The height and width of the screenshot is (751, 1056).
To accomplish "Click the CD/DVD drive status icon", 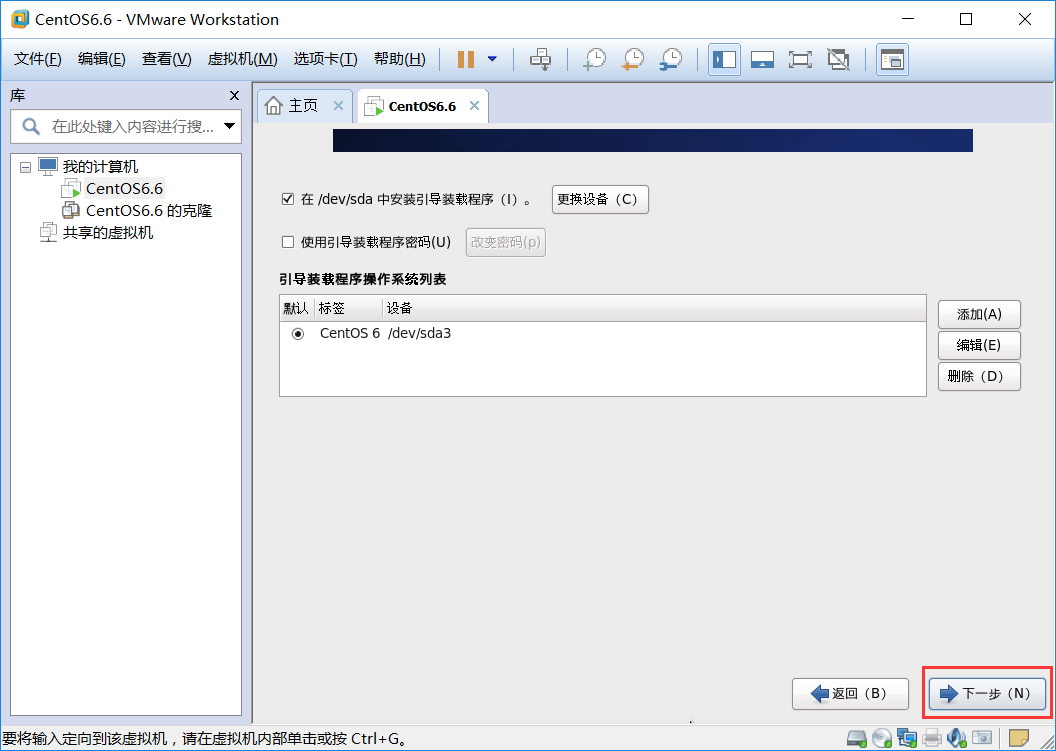I will pyautogui.click(x=882, y=738).
